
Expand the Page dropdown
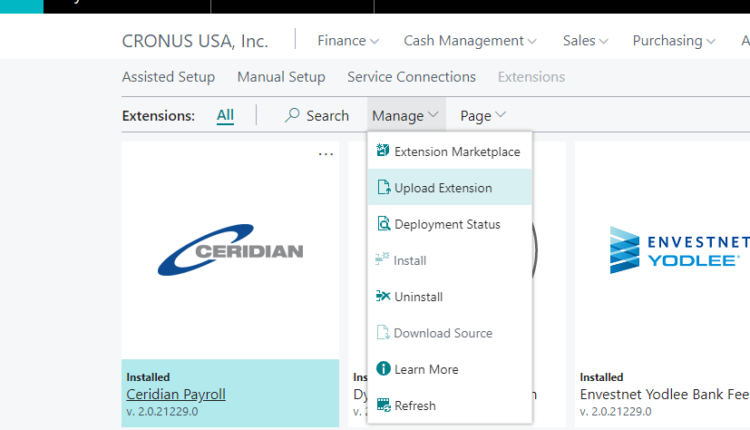pyautogui.click(x=483, y=116)
